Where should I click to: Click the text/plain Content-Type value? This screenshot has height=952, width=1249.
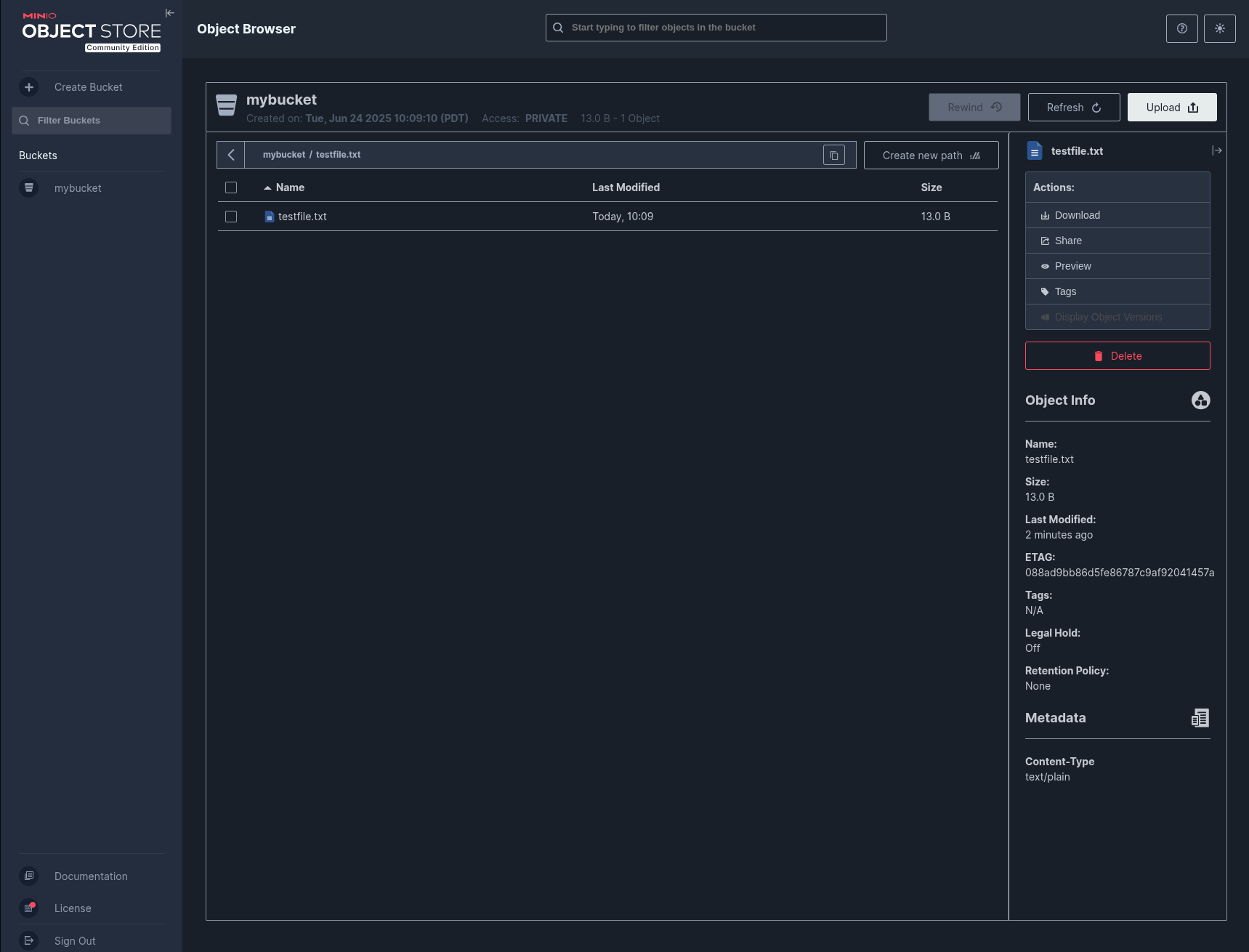pos(1048,777)
